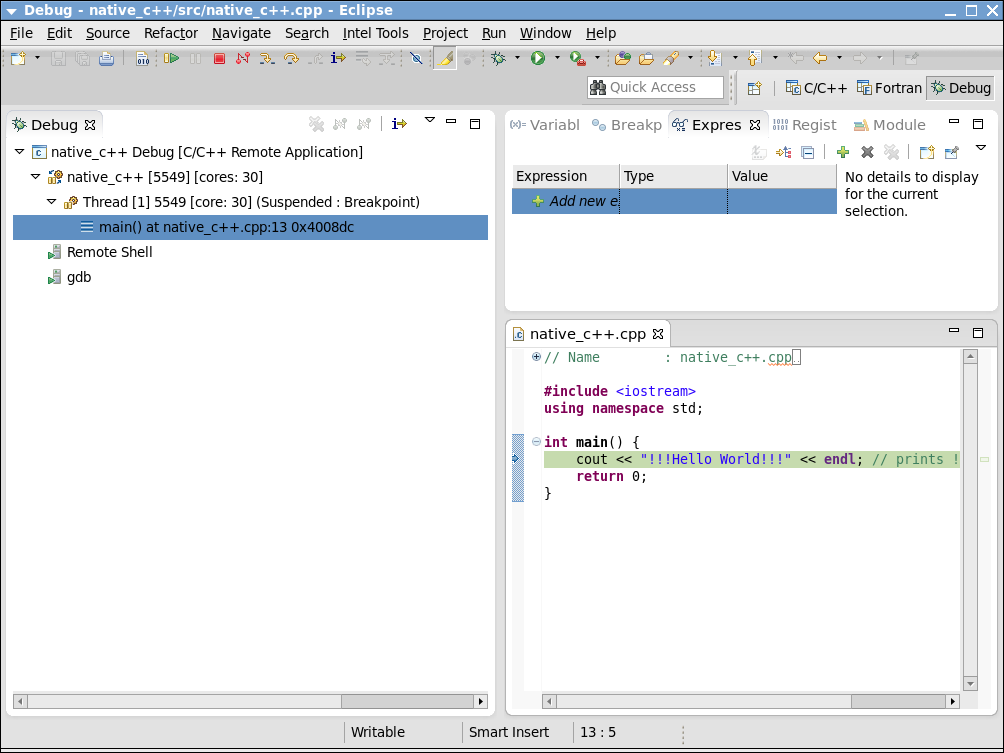Screen dimensions: 1004x753
Task: Open the File menu
Action: [x=21, y=33]
